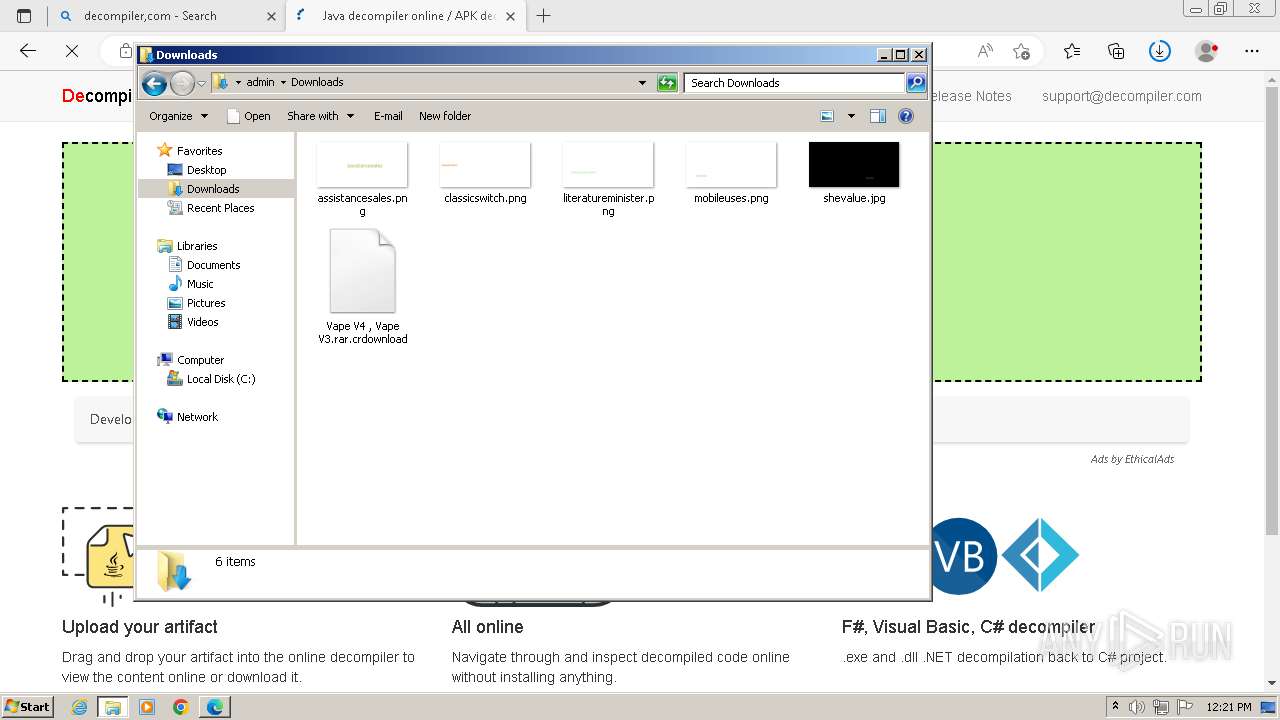The height and width of the screenshot is (720, 1280).
Task: Select Documents library
Action: click(213, 265)
